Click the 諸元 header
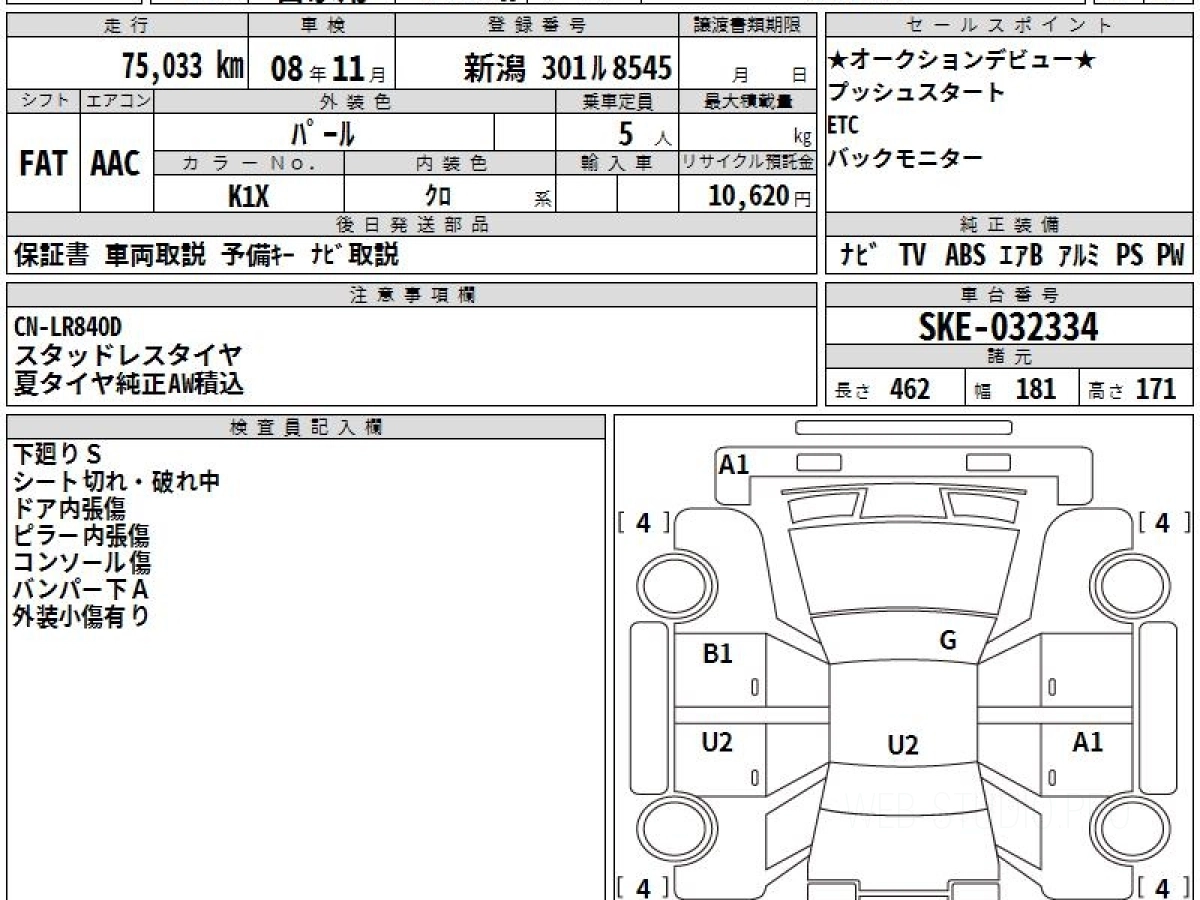 (1009, 357)
